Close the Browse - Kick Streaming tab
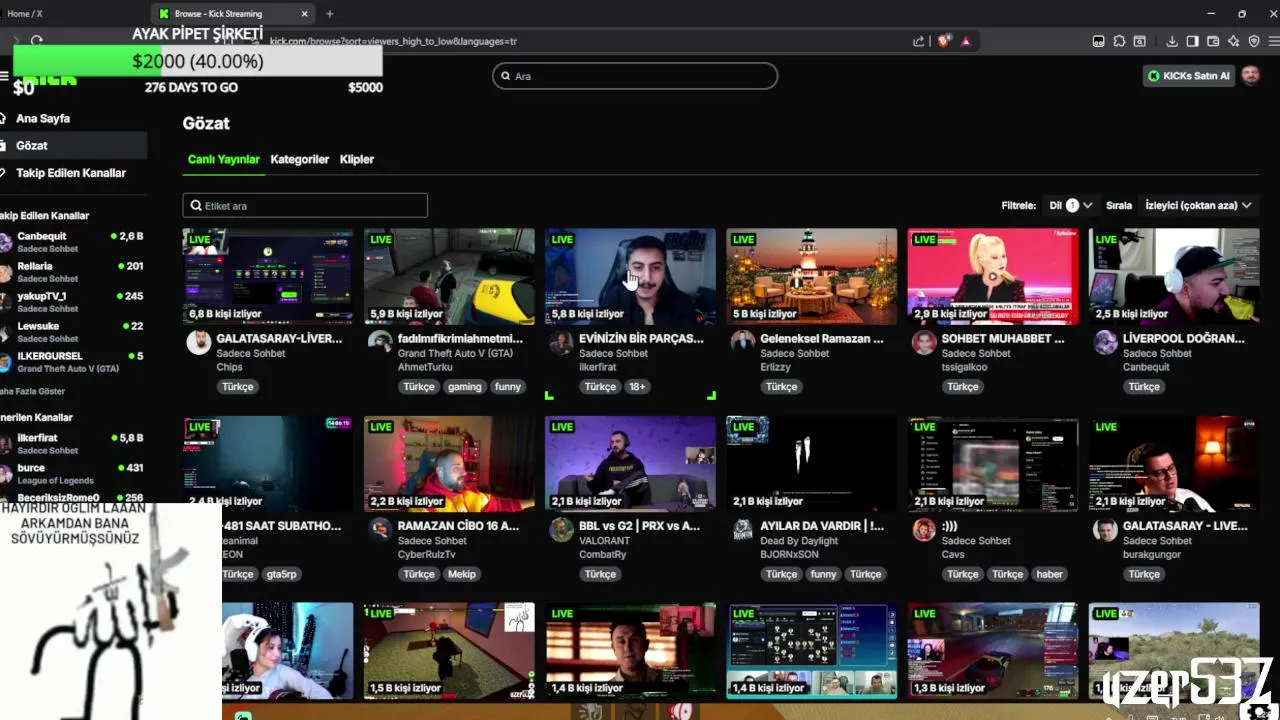 [x=305, y=14]
